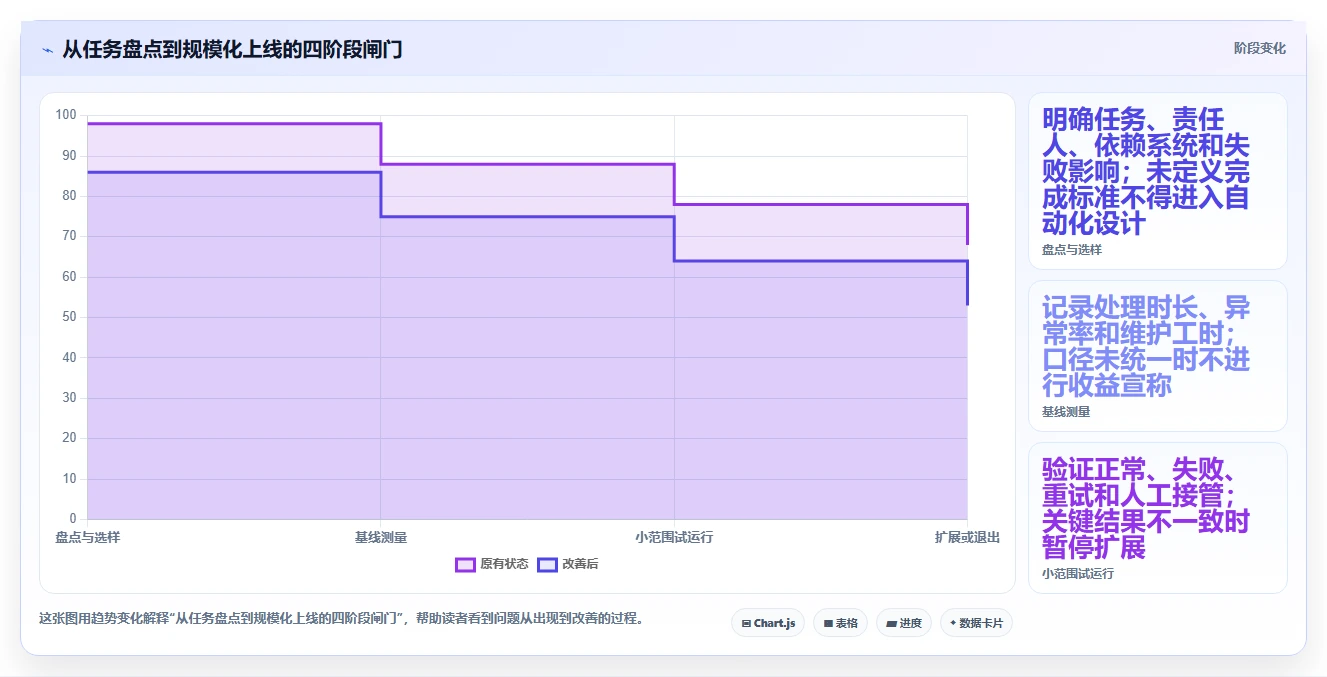Click the 记录处理时长 card heading text

1146,346
